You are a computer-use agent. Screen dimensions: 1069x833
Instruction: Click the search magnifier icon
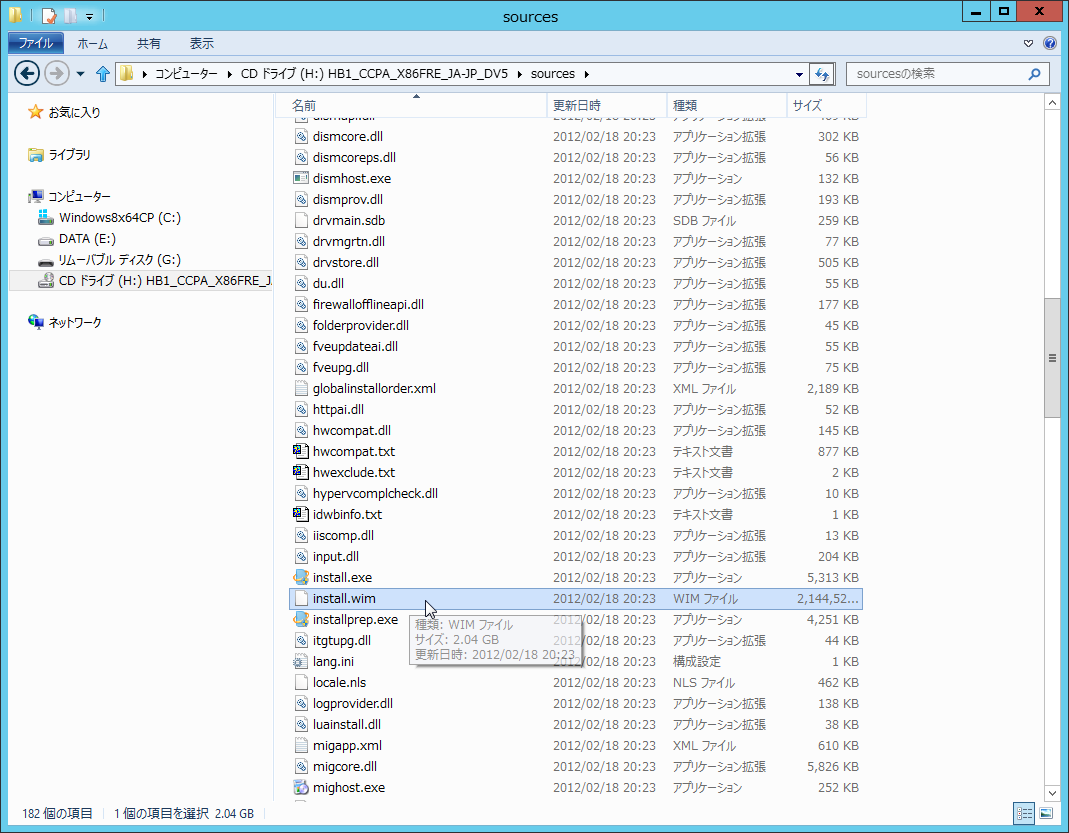1034,74
